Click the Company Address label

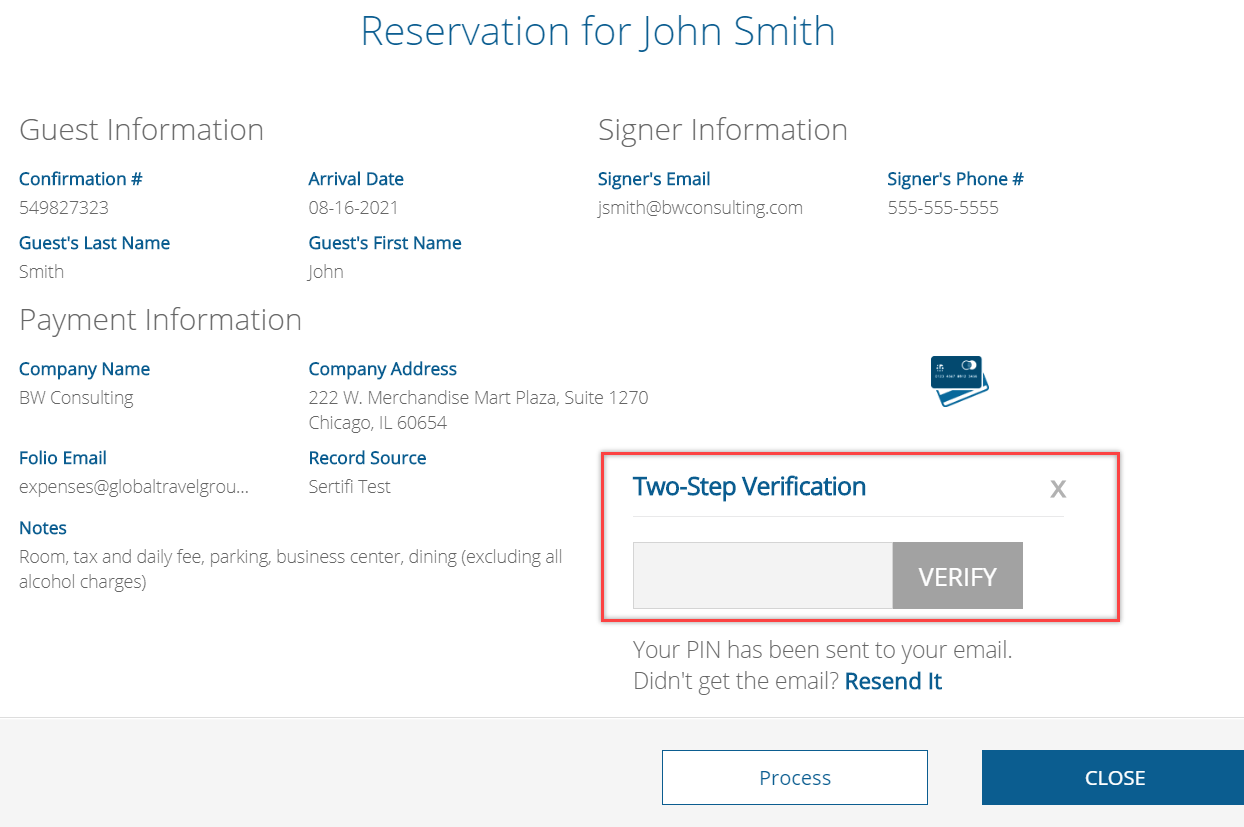click(x=382, y=369)
